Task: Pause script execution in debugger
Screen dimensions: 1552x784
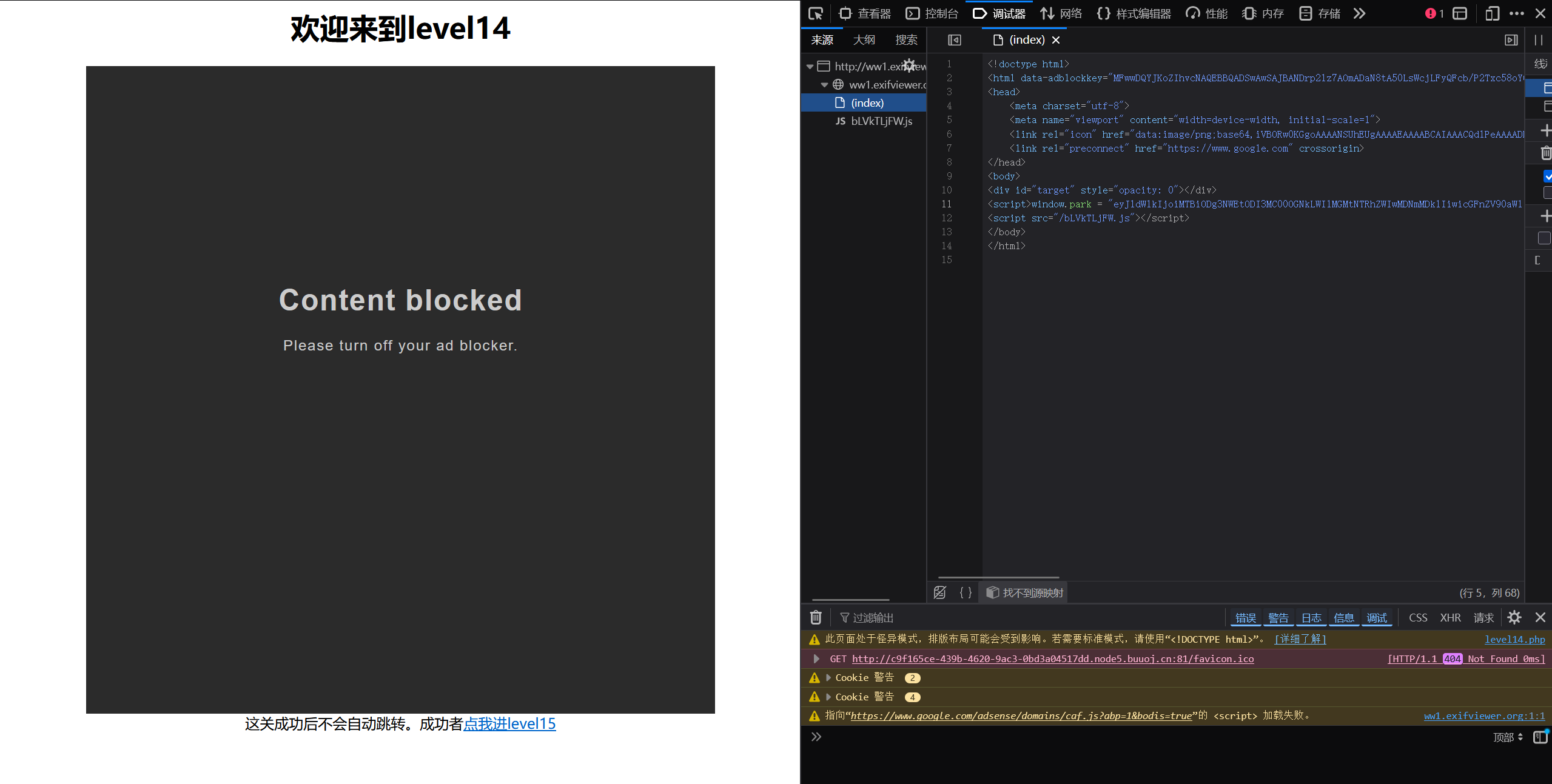Action: [1539, 40]
